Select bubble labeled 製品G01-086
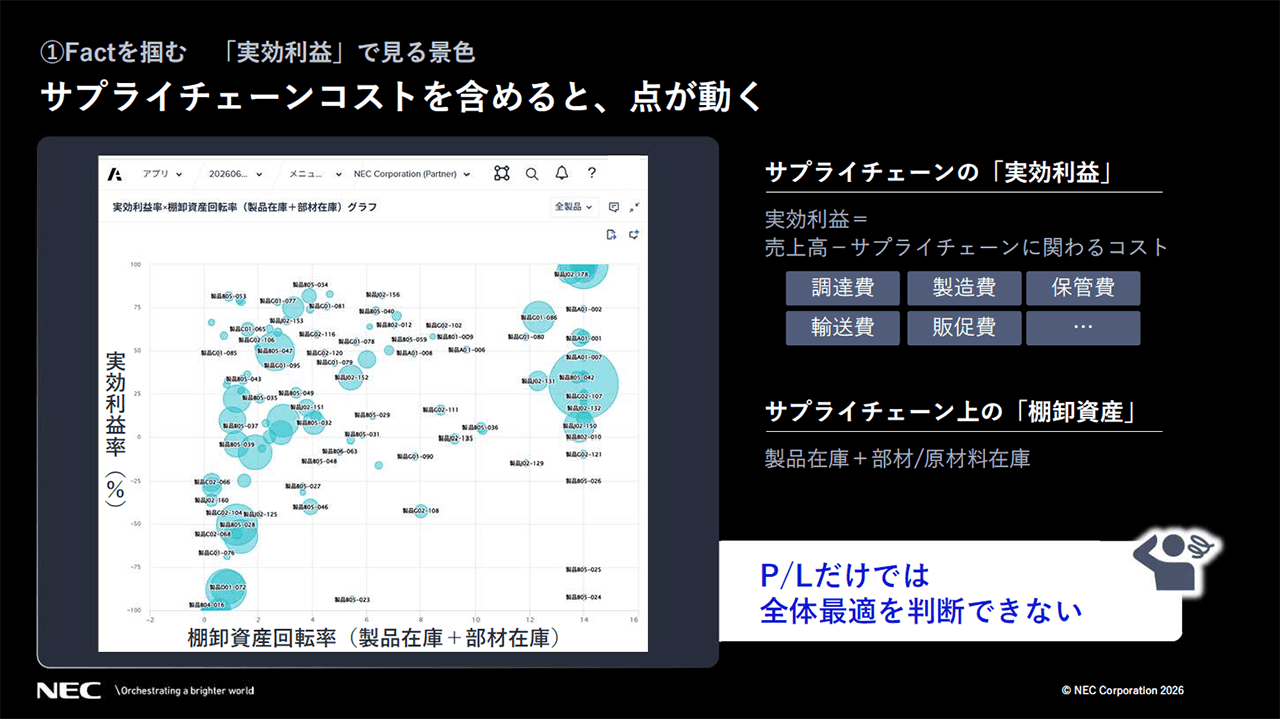Image resolution: width=1280 pixels, height=719 pixels. [x=538, y=319]
